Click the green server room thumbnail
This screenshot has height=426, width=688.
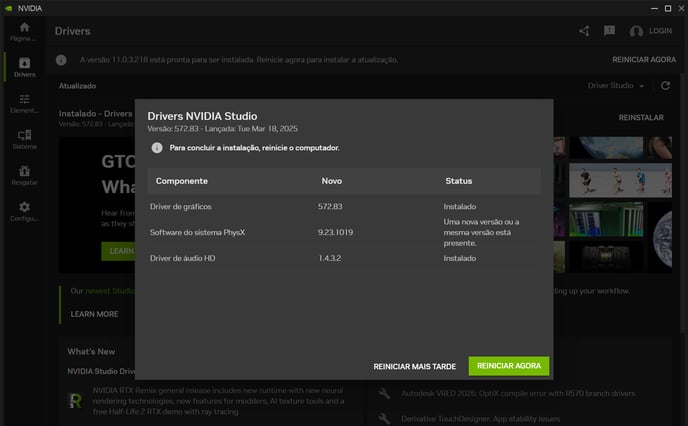click(606, 219)
